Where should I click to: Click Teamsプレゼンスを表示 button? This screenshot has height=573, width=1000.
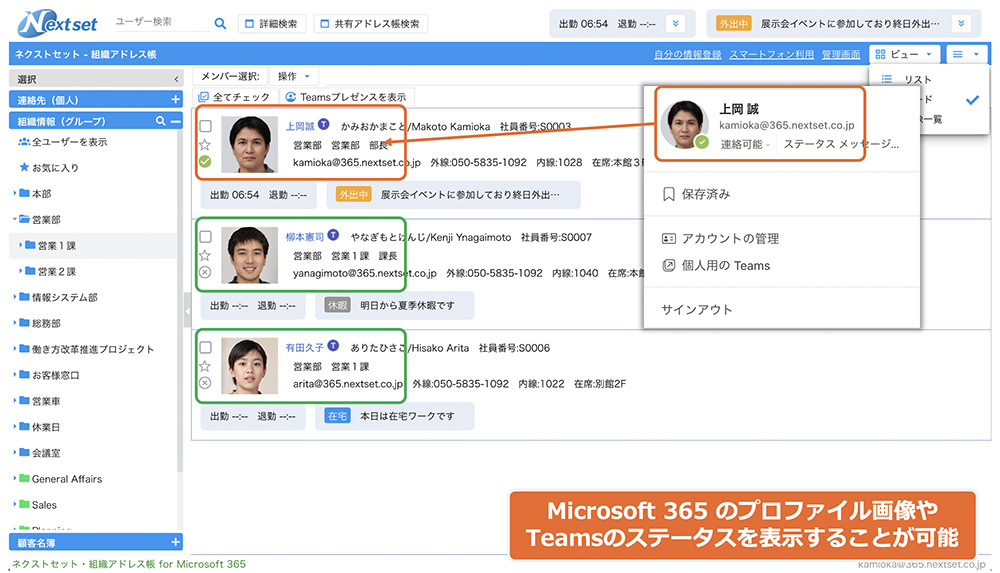346,97
